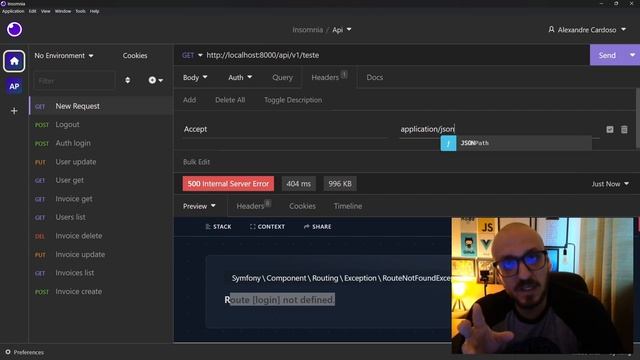Open the response Timeline tab
The width and height of the screenshot is (640, 360).
[x=348, y=206]
